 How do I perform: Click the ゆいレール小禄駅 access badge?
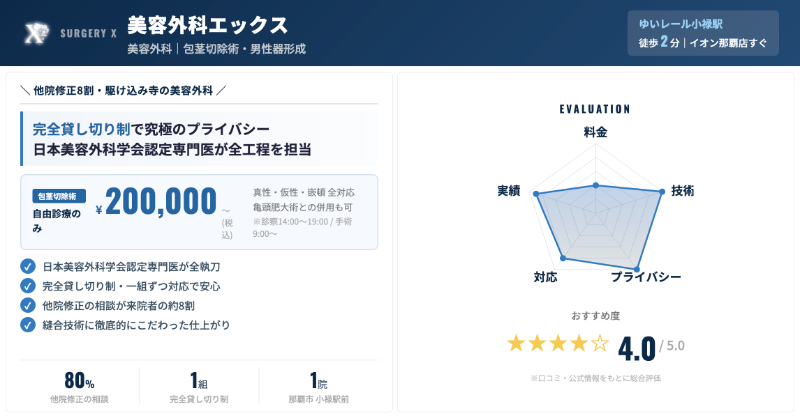(702, 33)
